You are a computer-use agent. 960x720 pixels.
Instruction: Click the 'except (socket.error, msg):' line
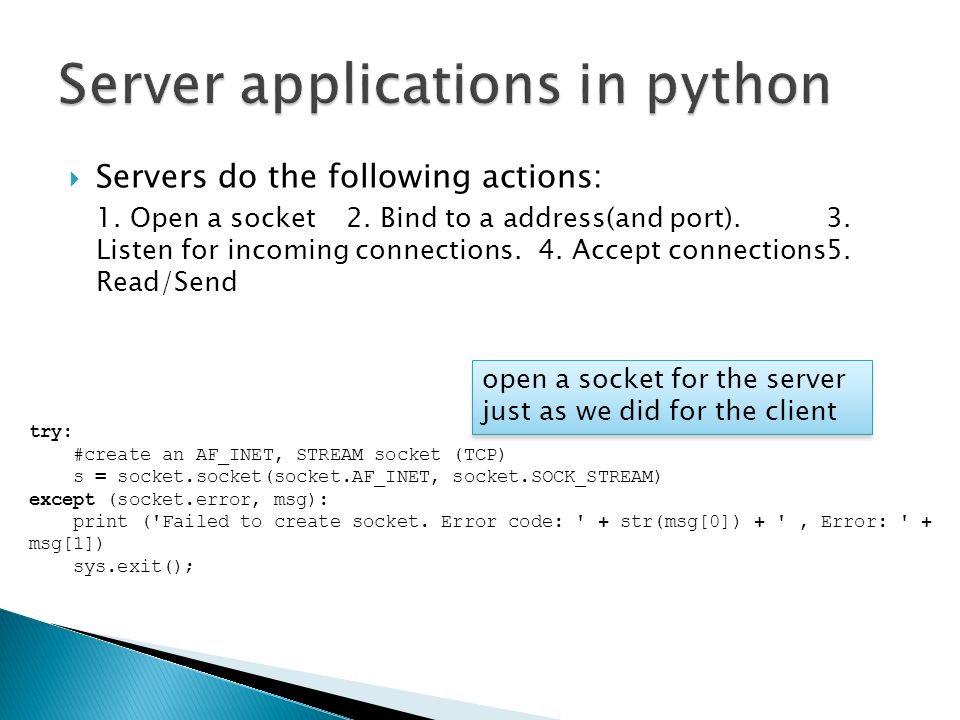tap(178, 500)
